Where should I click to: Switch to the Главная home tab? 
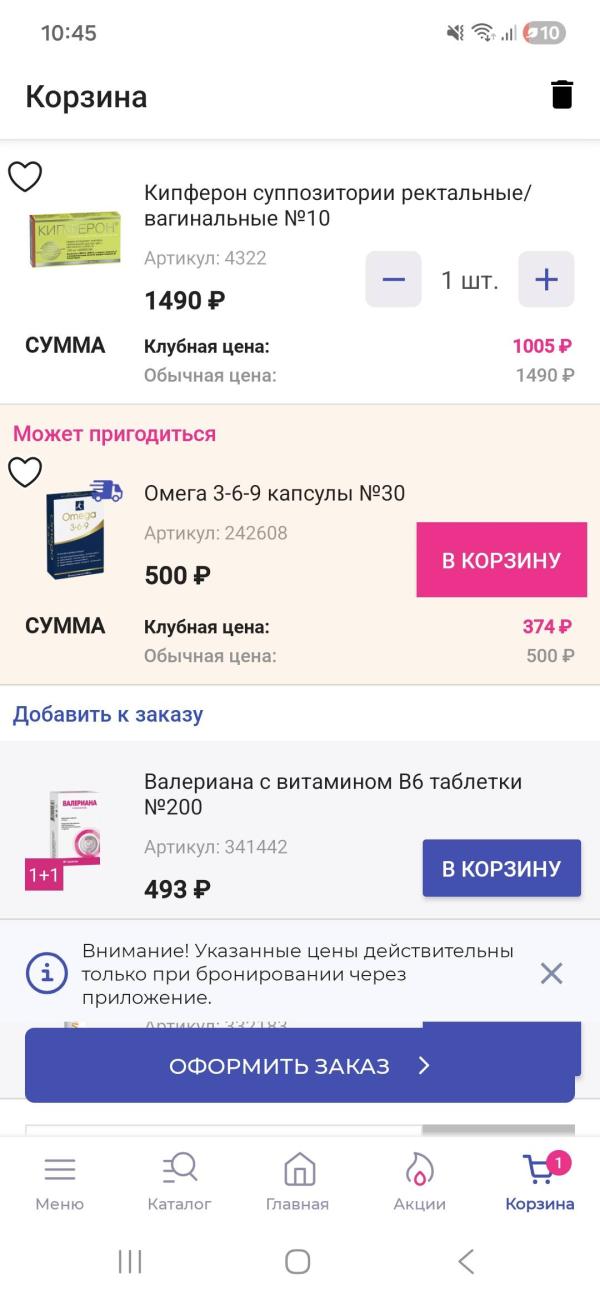298,1181
